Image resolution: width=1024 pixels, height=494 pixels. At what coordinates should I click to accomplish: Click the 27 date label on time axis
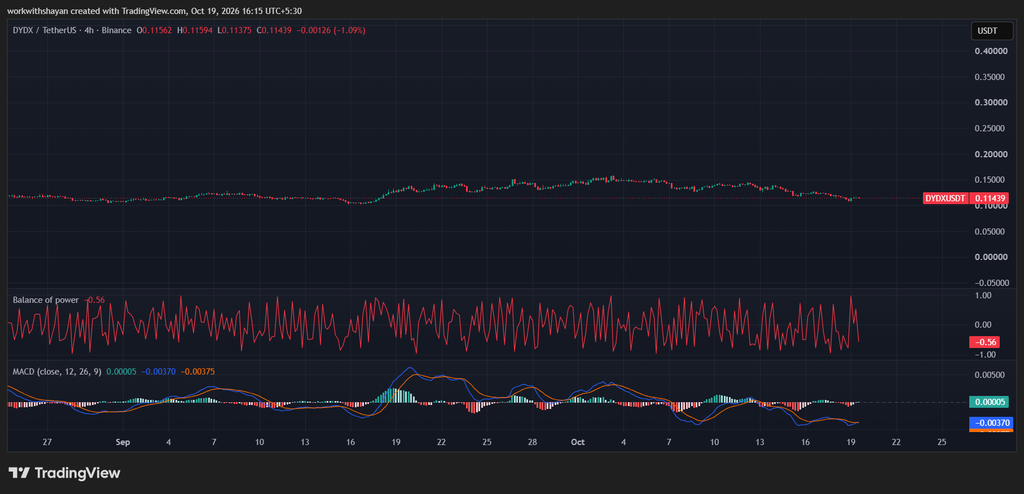click(47, 442)
